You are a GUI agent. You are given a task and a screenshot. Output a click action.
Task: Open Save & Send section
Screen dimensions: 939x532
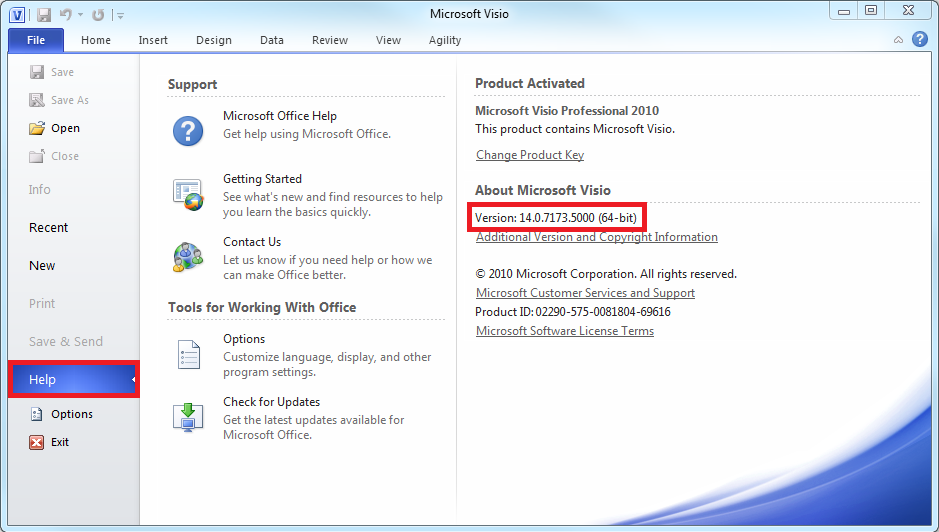66,341
